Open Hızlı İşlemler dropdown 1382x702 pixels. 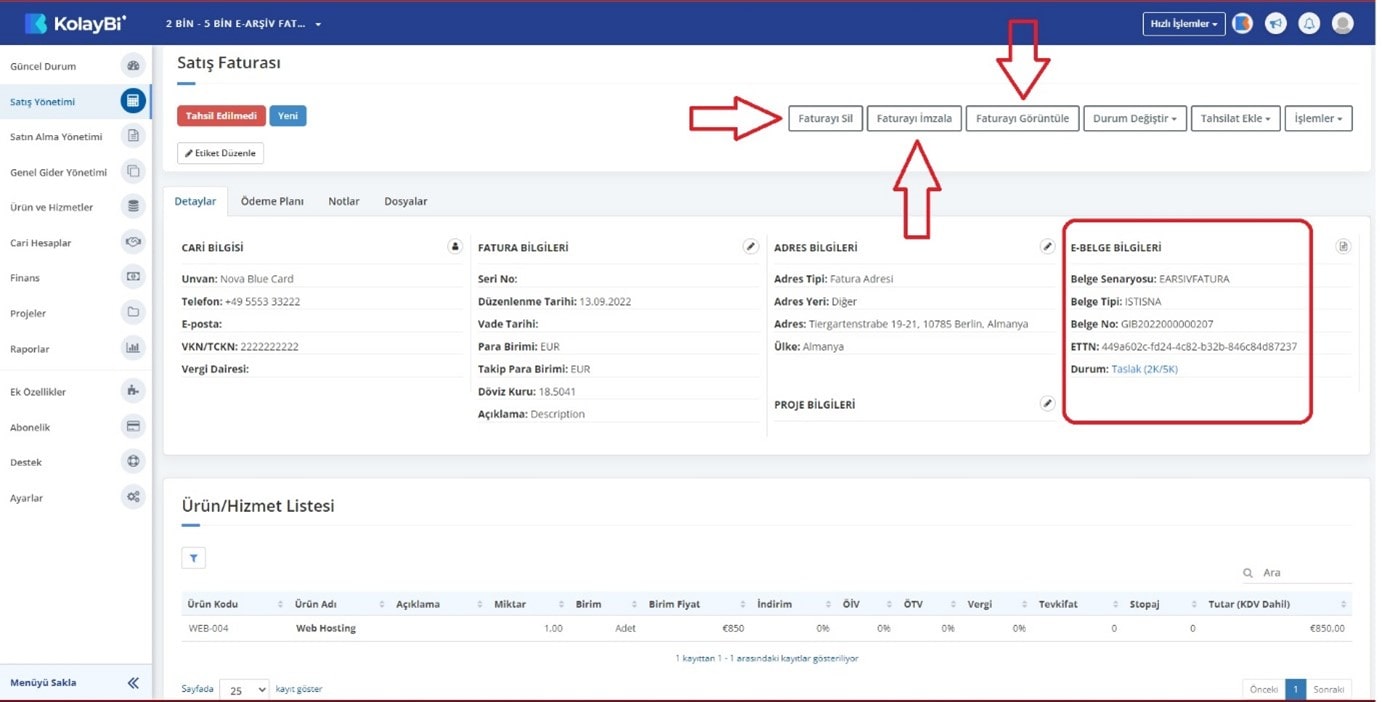(1184, 23)
